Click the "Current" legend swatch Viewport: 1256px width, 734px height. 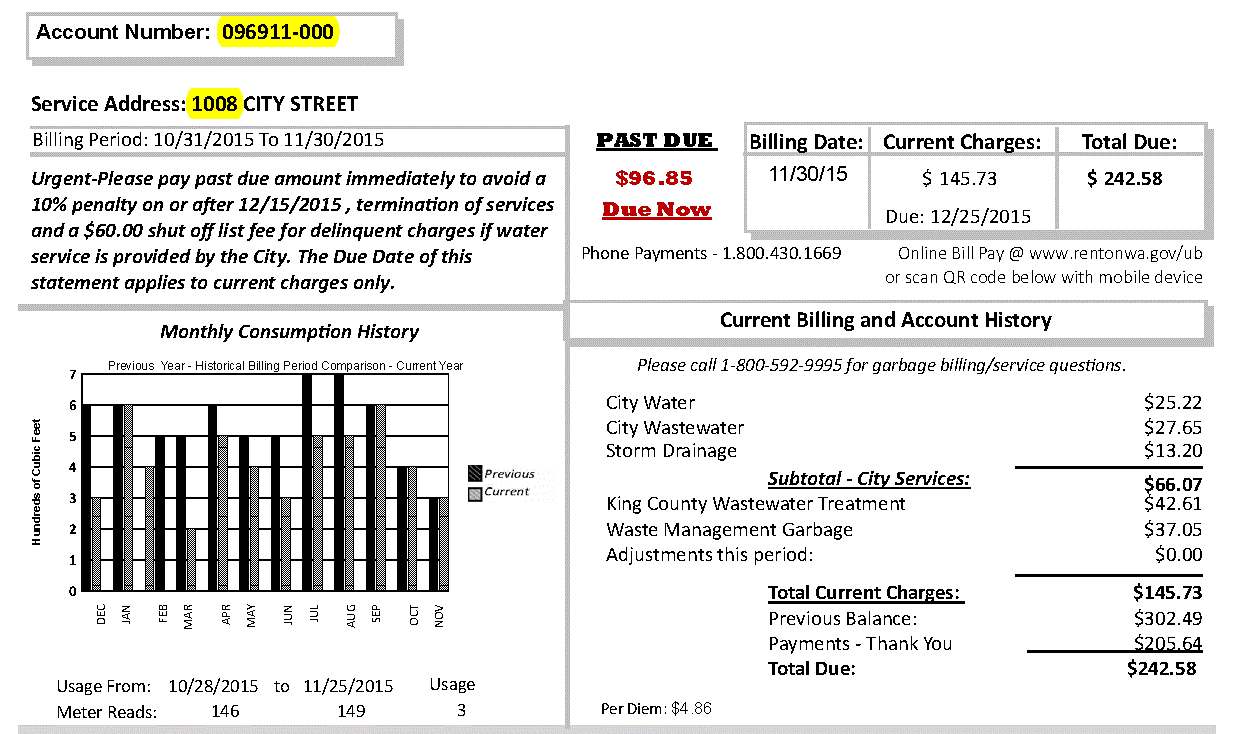click(475, 493)
